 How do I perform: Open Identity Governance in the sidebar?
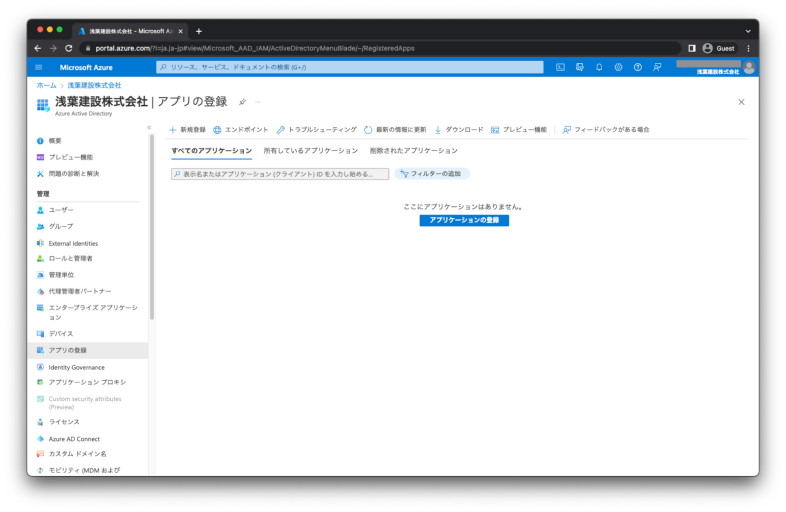pos(71,368)
